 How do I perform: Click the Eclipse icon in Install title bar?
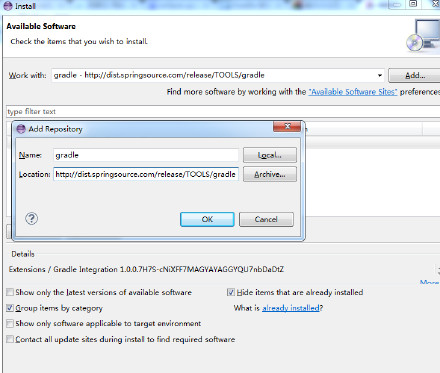point(8,6)
